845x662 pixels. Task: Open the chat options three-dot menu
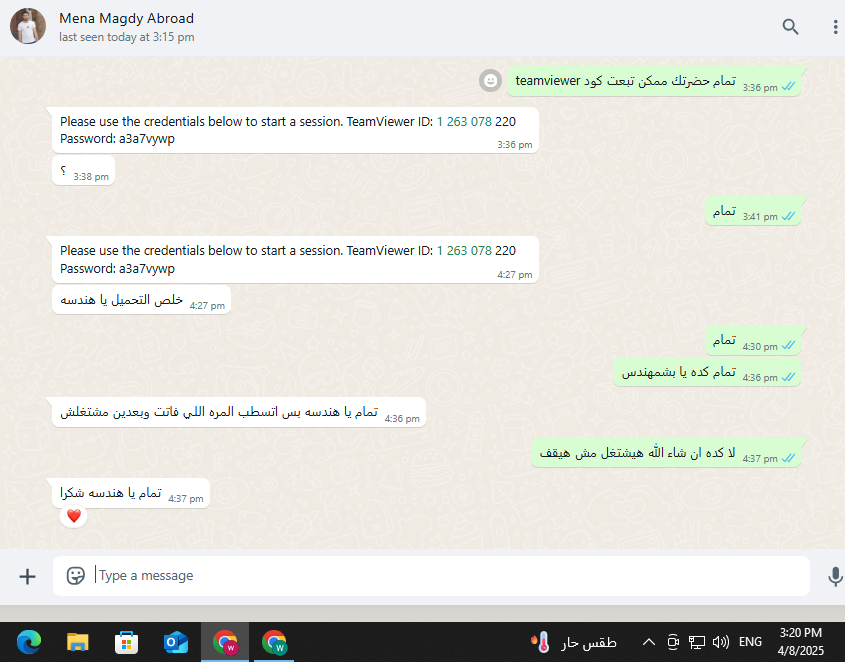835,26
